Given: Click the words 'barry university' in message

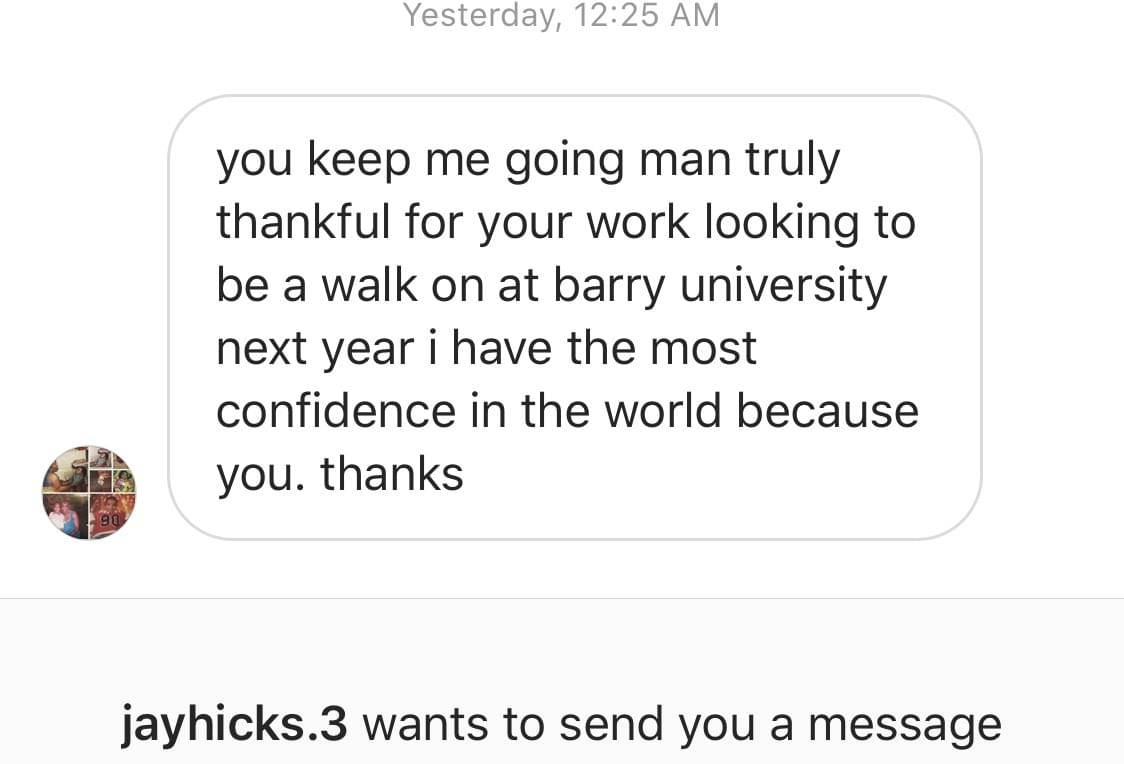Looking at the screenshot, I should click(720, 286).
